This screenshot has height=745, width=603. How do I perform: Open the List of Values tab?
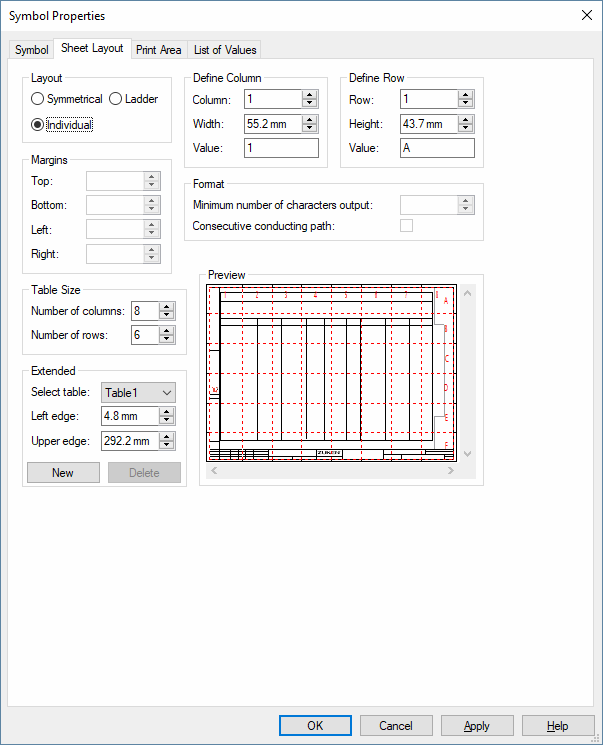[x=225, y=50]
